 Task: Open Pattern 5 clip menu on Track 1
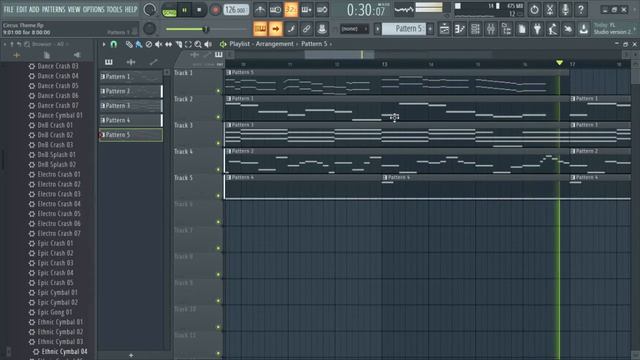coord(229,72)
